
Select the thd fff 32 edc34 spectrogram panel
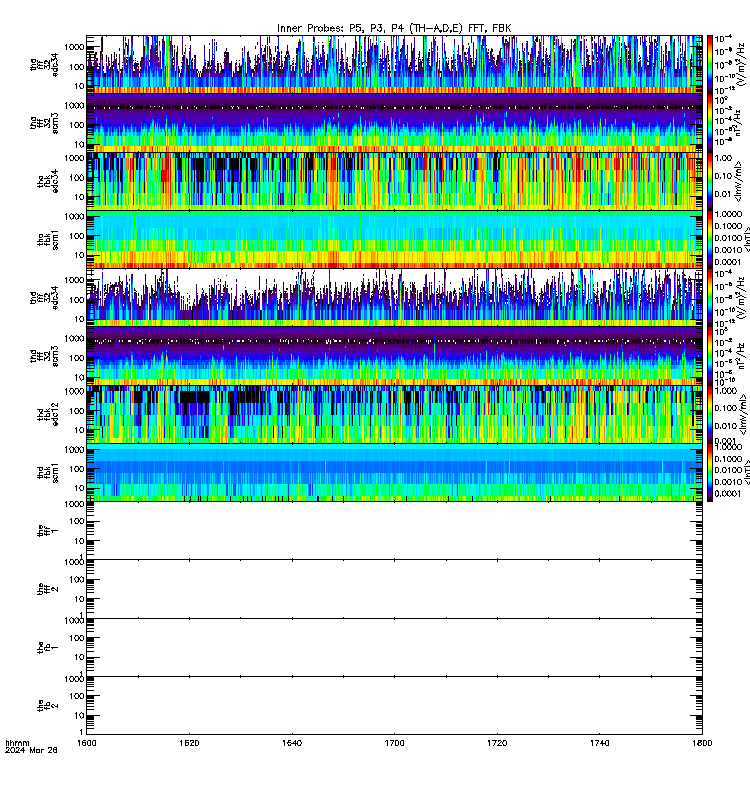click(x=394, y=297)
